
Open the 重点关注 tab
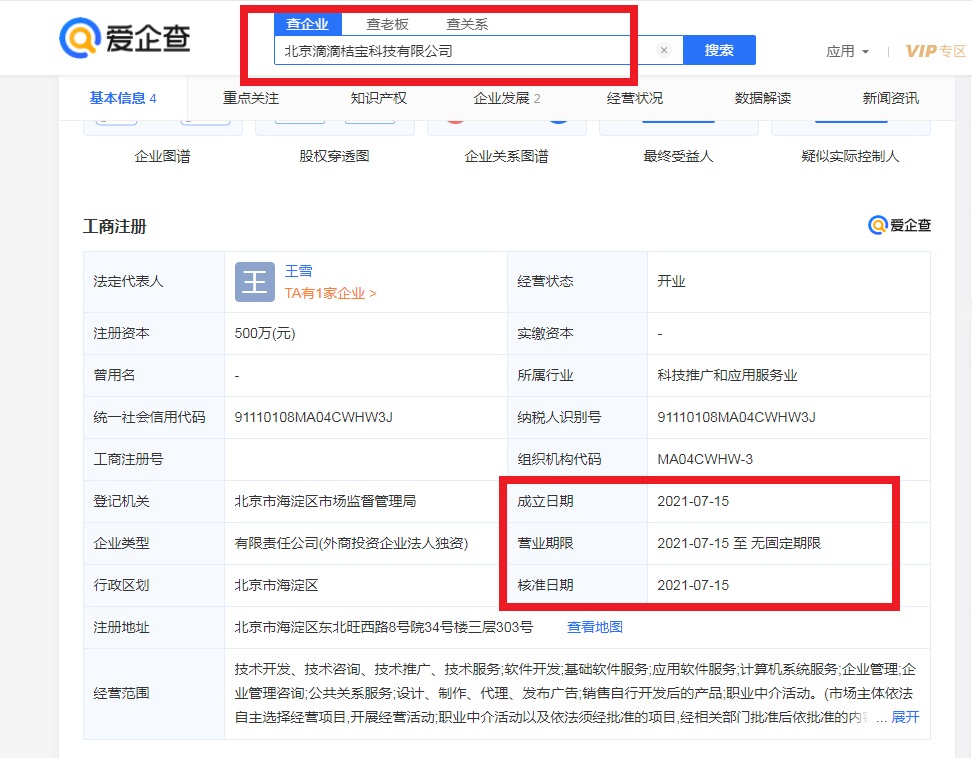click(250, 98)
